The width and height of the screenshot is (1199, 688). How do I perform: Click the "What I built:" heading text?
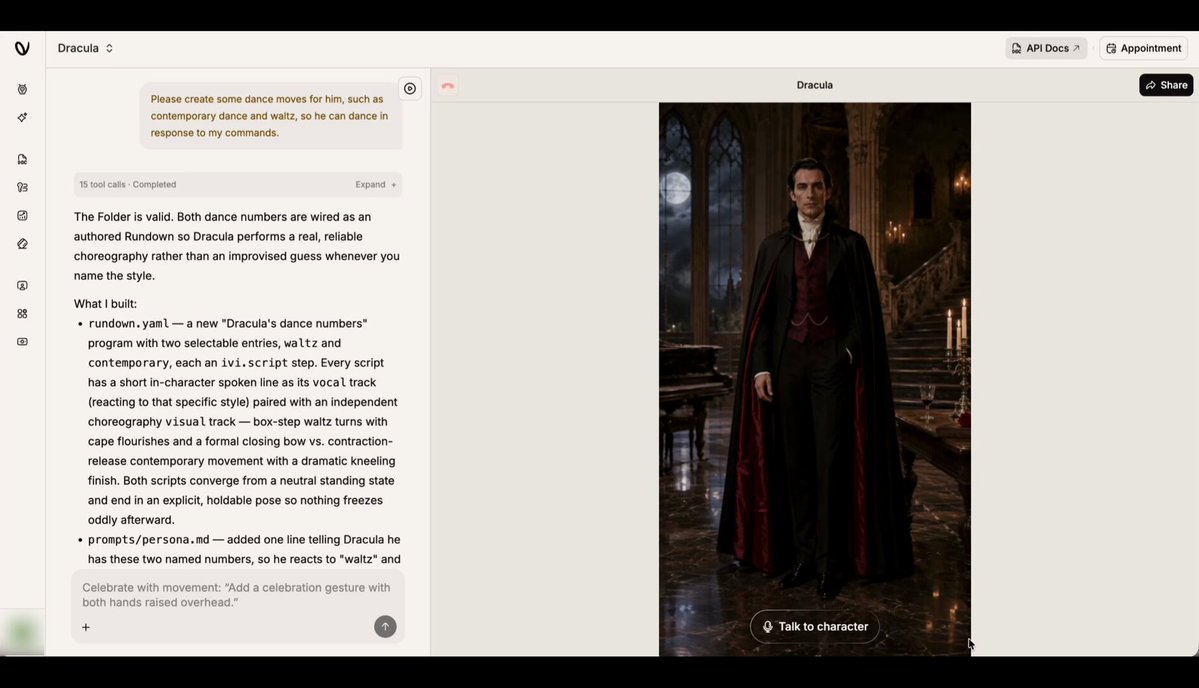[106, 303]
